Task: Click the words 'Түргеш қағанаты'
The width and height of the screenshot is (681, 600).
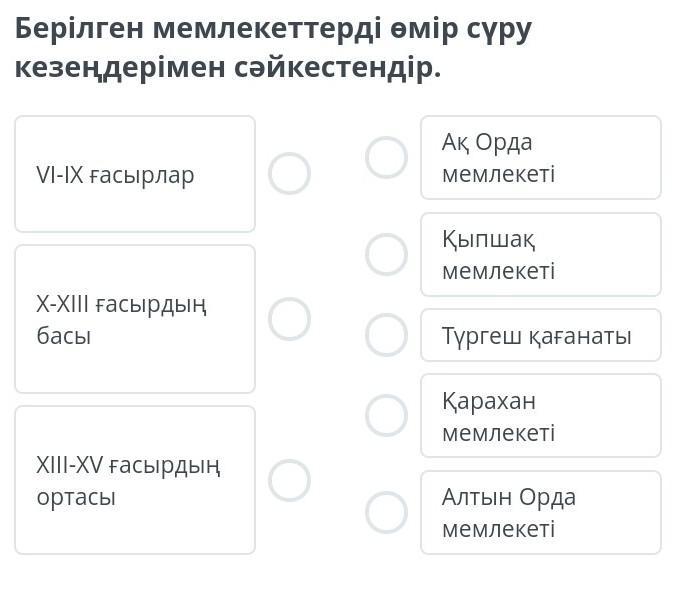Action: [x=536, y=336]
